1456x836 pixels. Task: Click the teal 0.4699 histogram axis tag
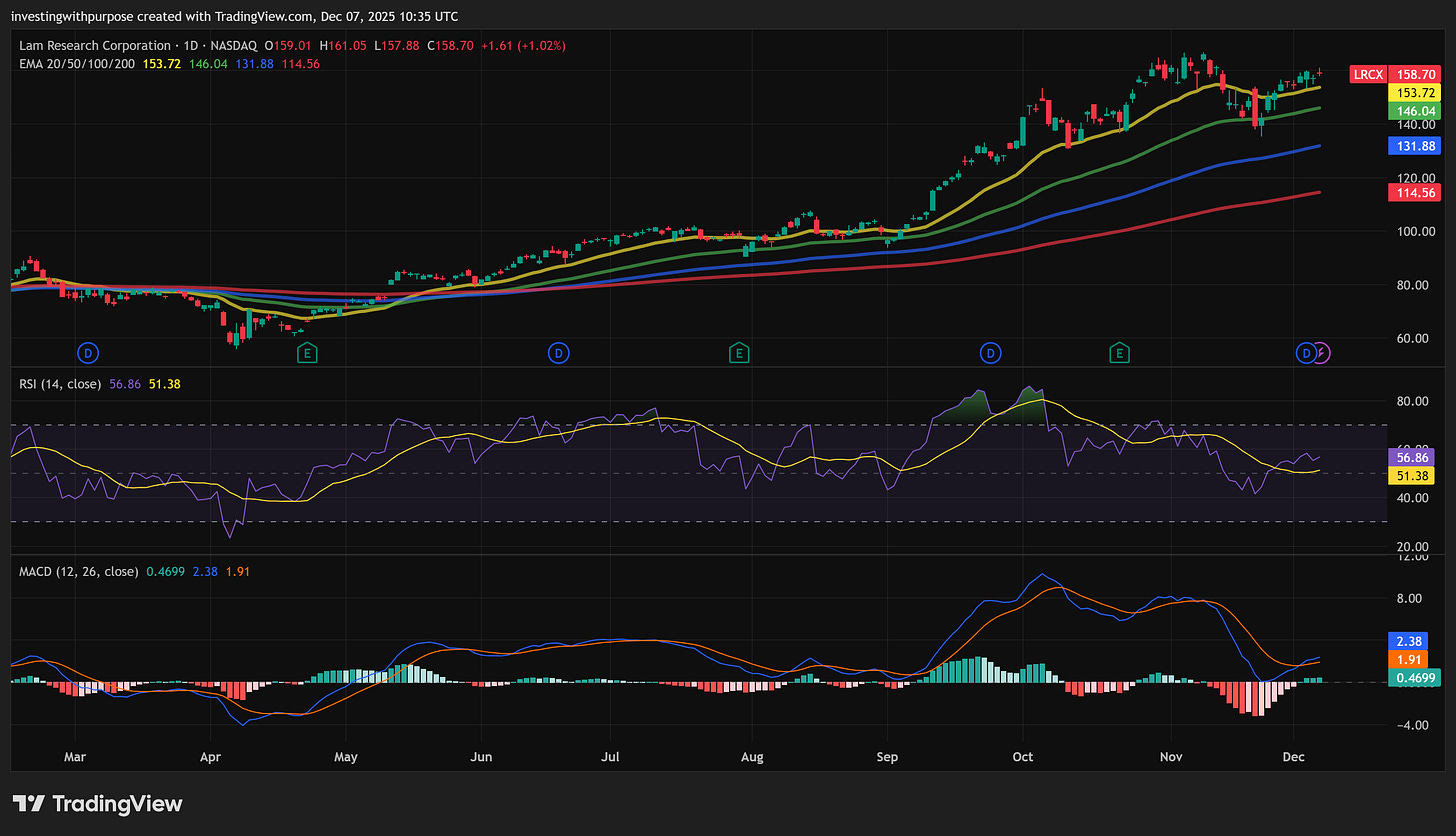[x=1416, y=677]
